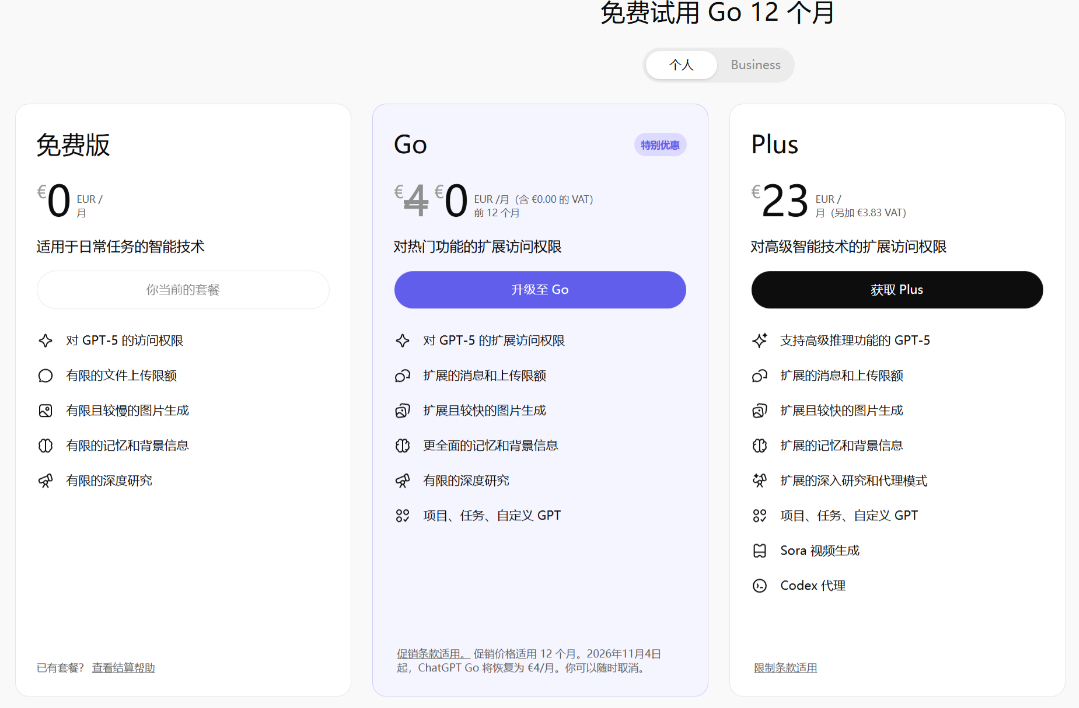Click sparkle icon beside 支持高级推理功能的 GPT-5
Viewport: 1079px width, 708px height.
[x=760, y=341]
